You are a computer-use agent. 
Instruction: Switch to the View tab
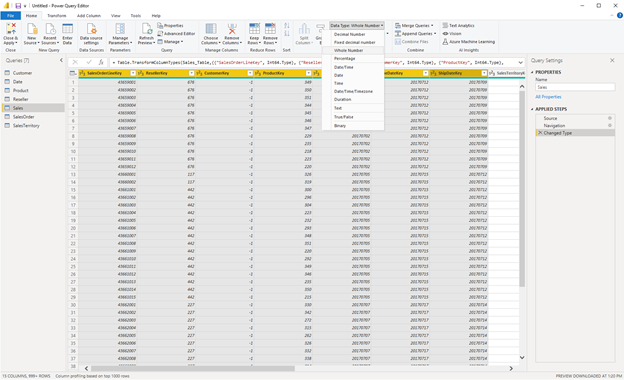click(x=116, y=16)
